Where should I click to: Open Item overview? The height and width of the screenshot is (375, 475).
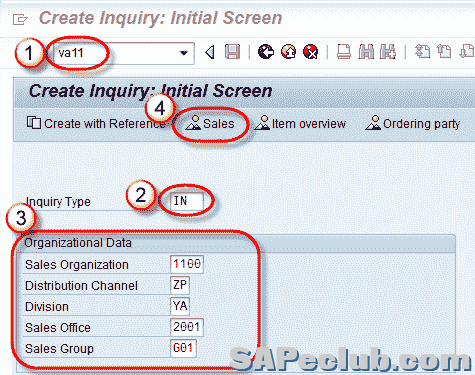pyautogui.click(x=300, y=124)
